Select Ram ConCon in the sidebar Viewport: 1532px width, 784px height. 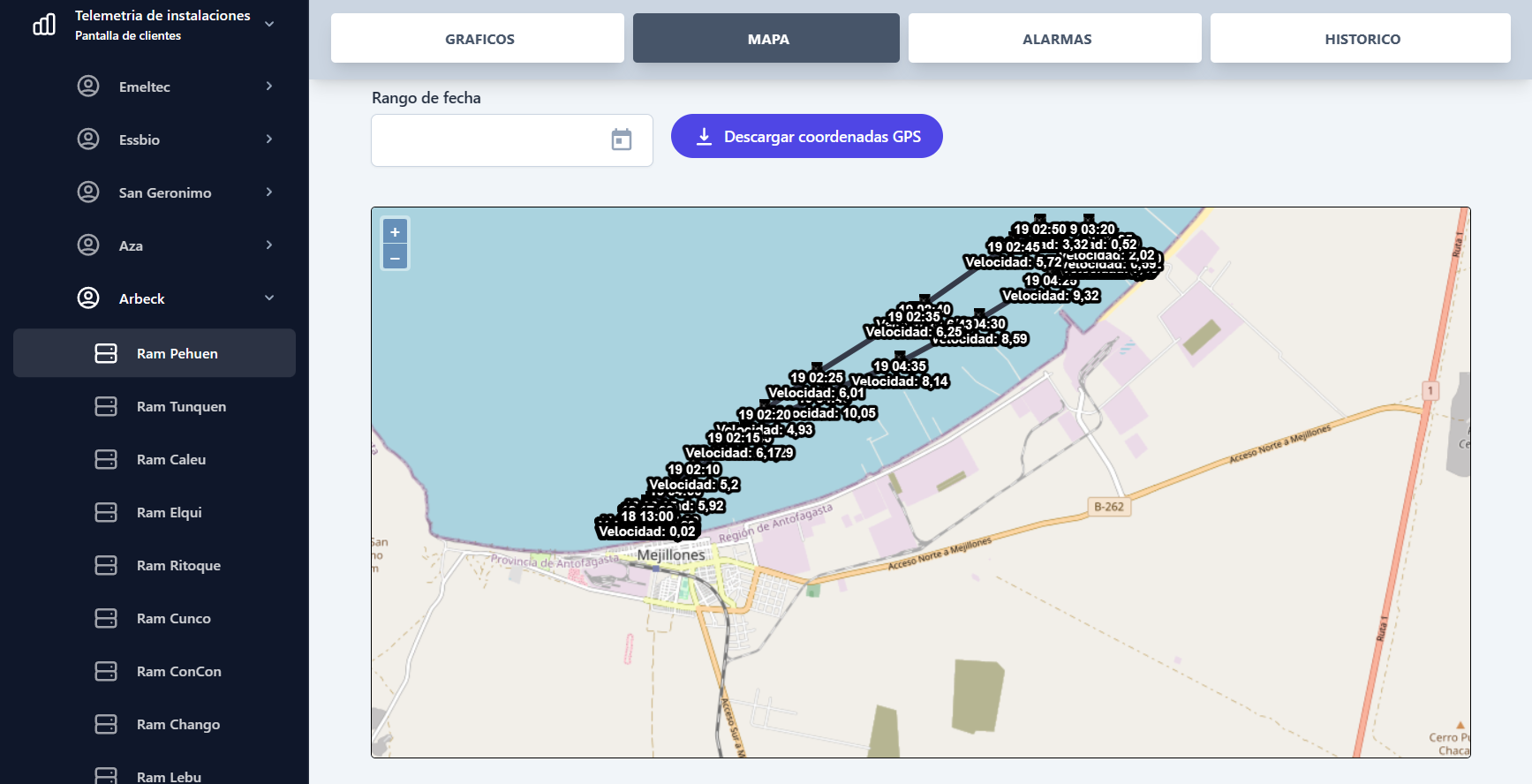(x=155, y=671)
